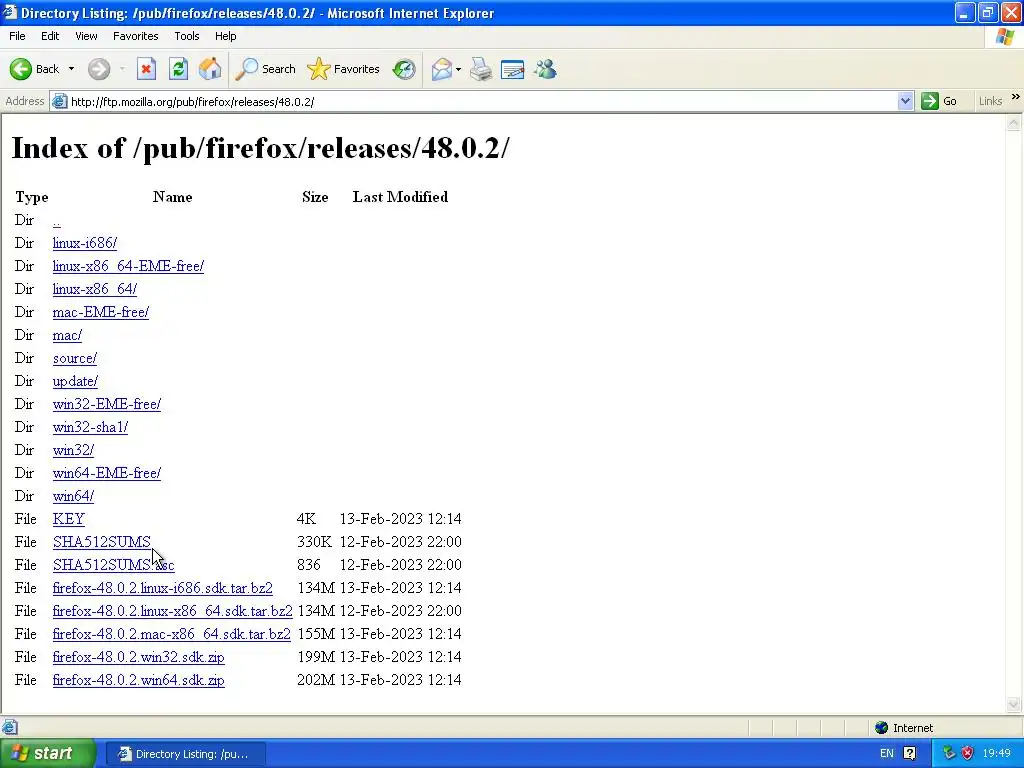Click the Edit page toolbar icon
Viewport: 1024px width, 768px height.
pyautogui.click(x=513, y=69)
